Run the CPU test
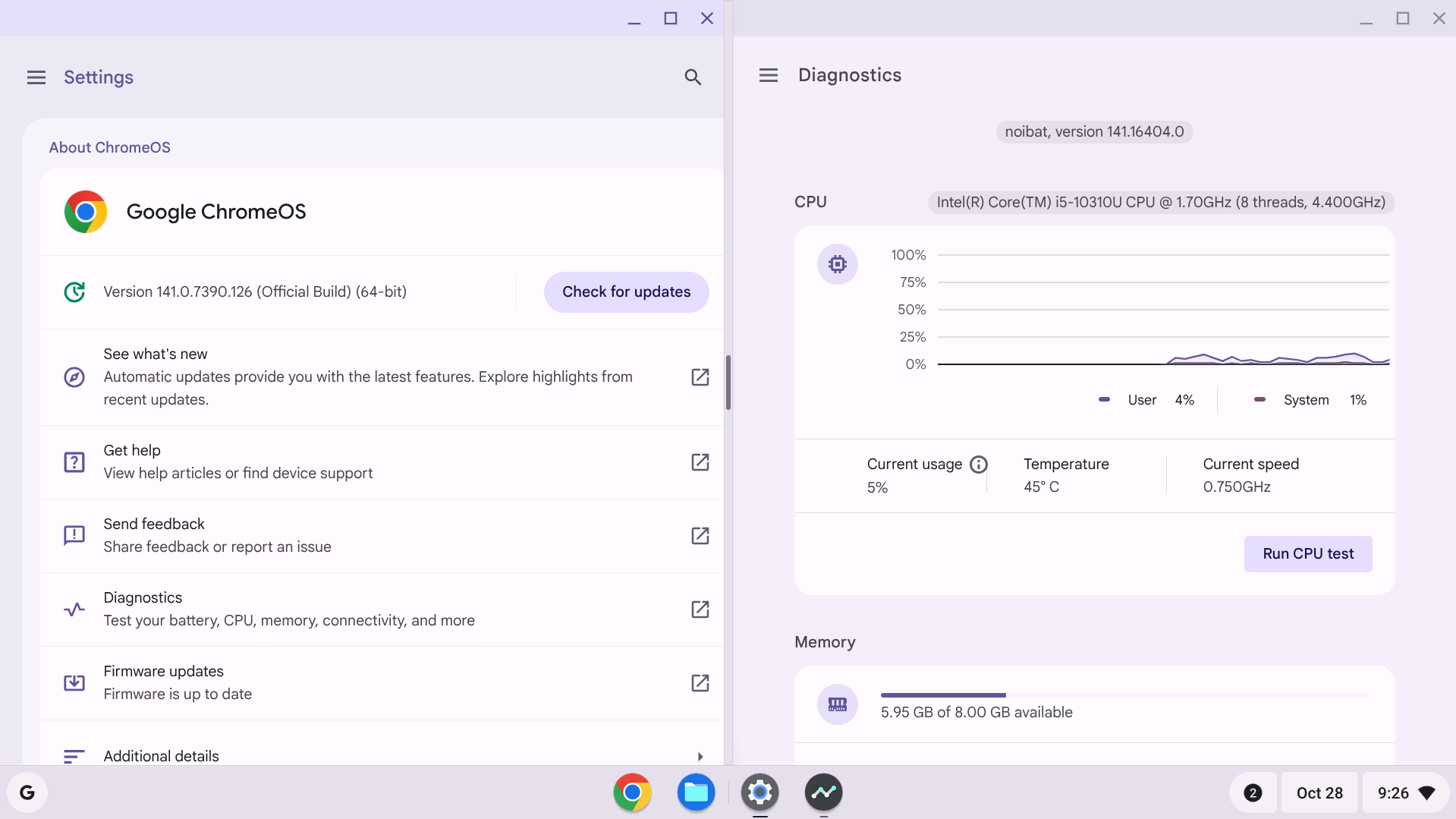 tap(1307, 554)
